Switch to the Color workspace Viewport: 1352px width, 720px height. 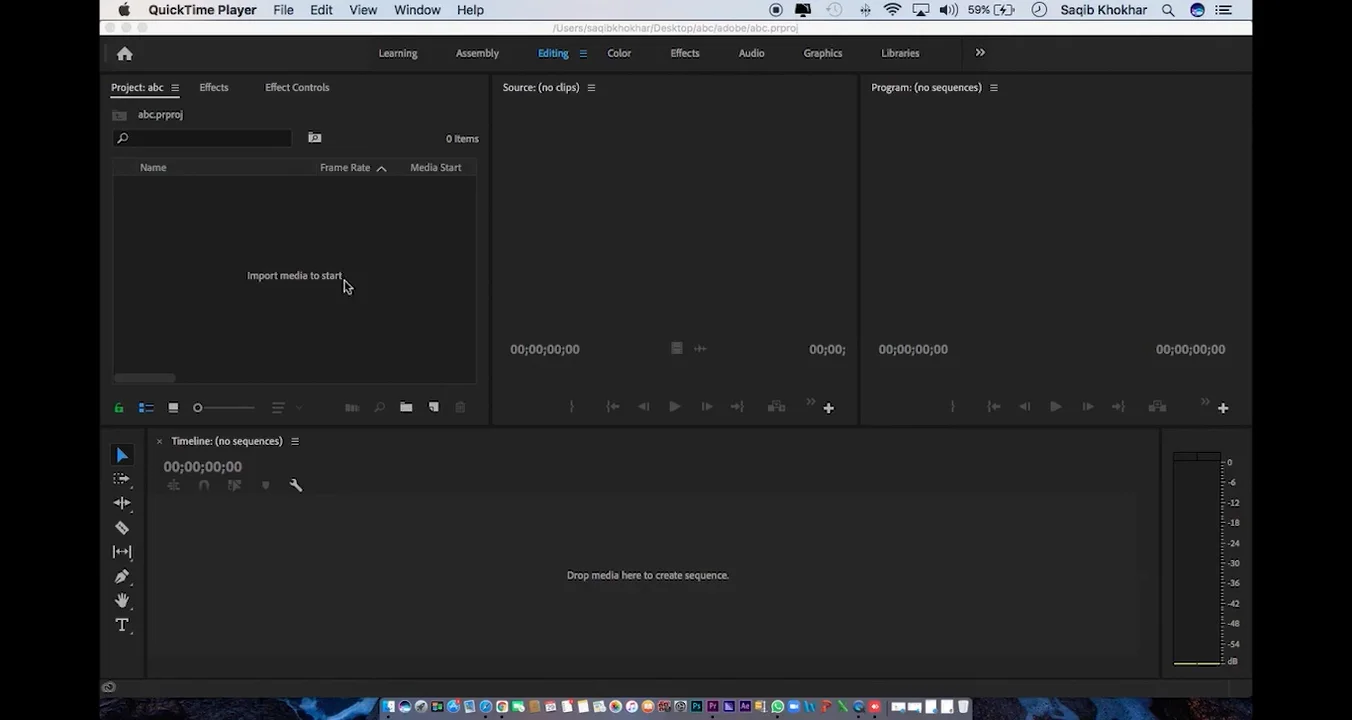(619, 54)
